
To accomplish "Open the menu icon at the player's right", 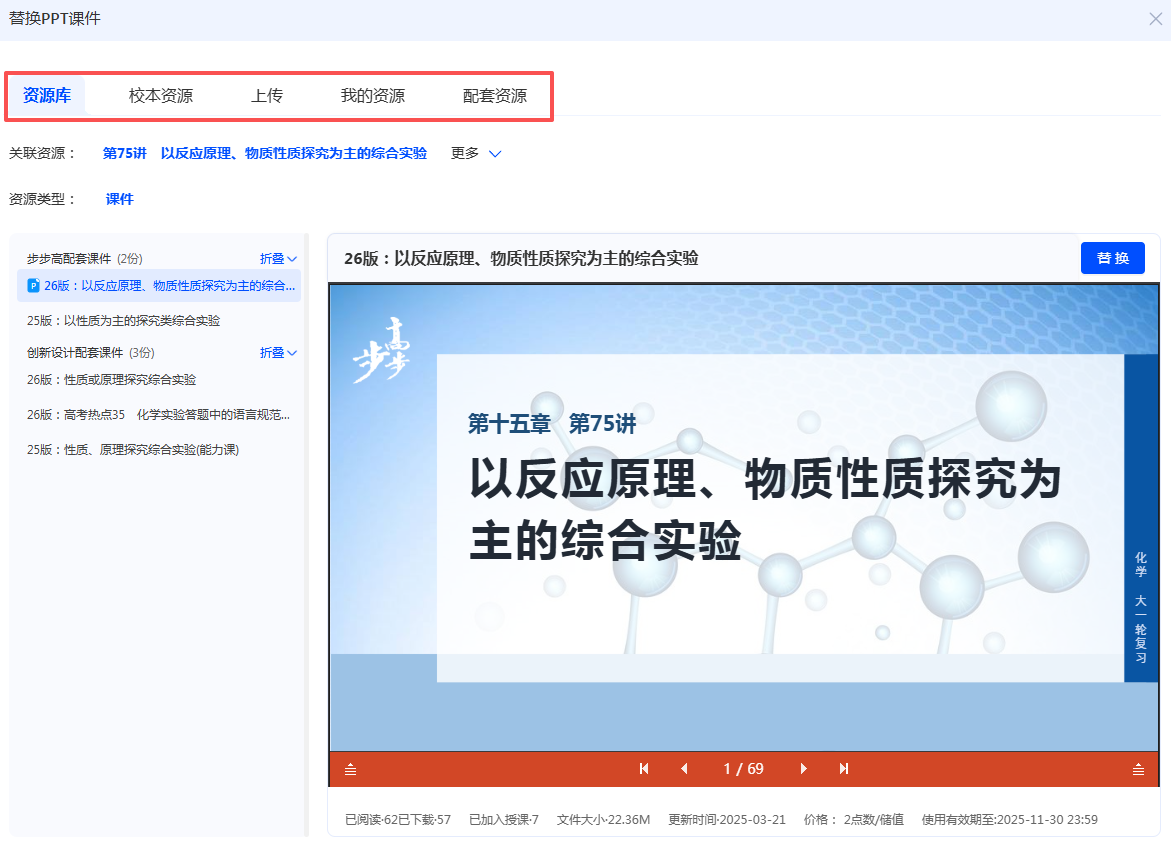I will click(x=1138, y=769).
